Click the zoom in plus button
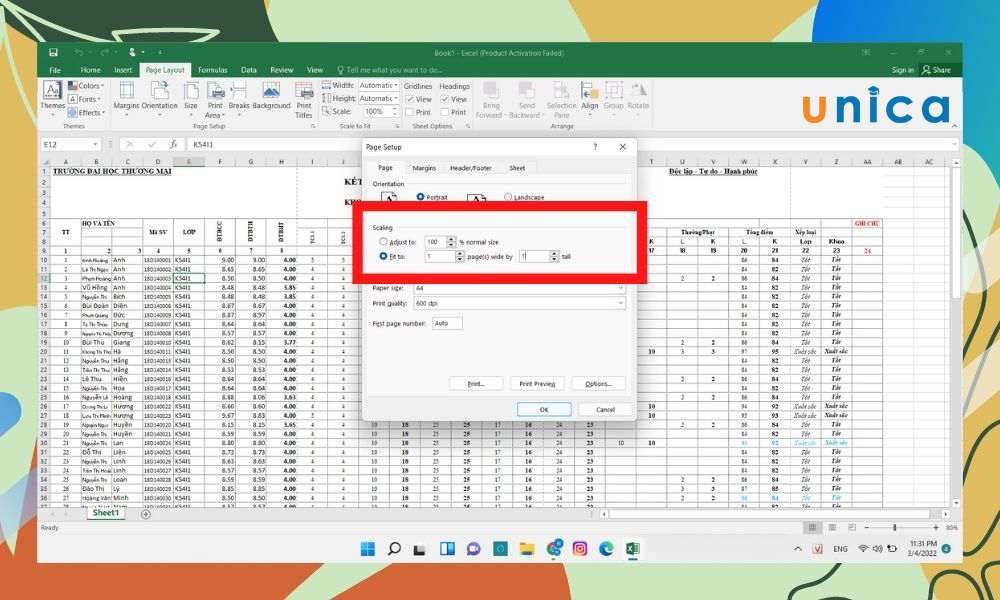This screenshot has width=1000, height=600. (x=936, y=527)
